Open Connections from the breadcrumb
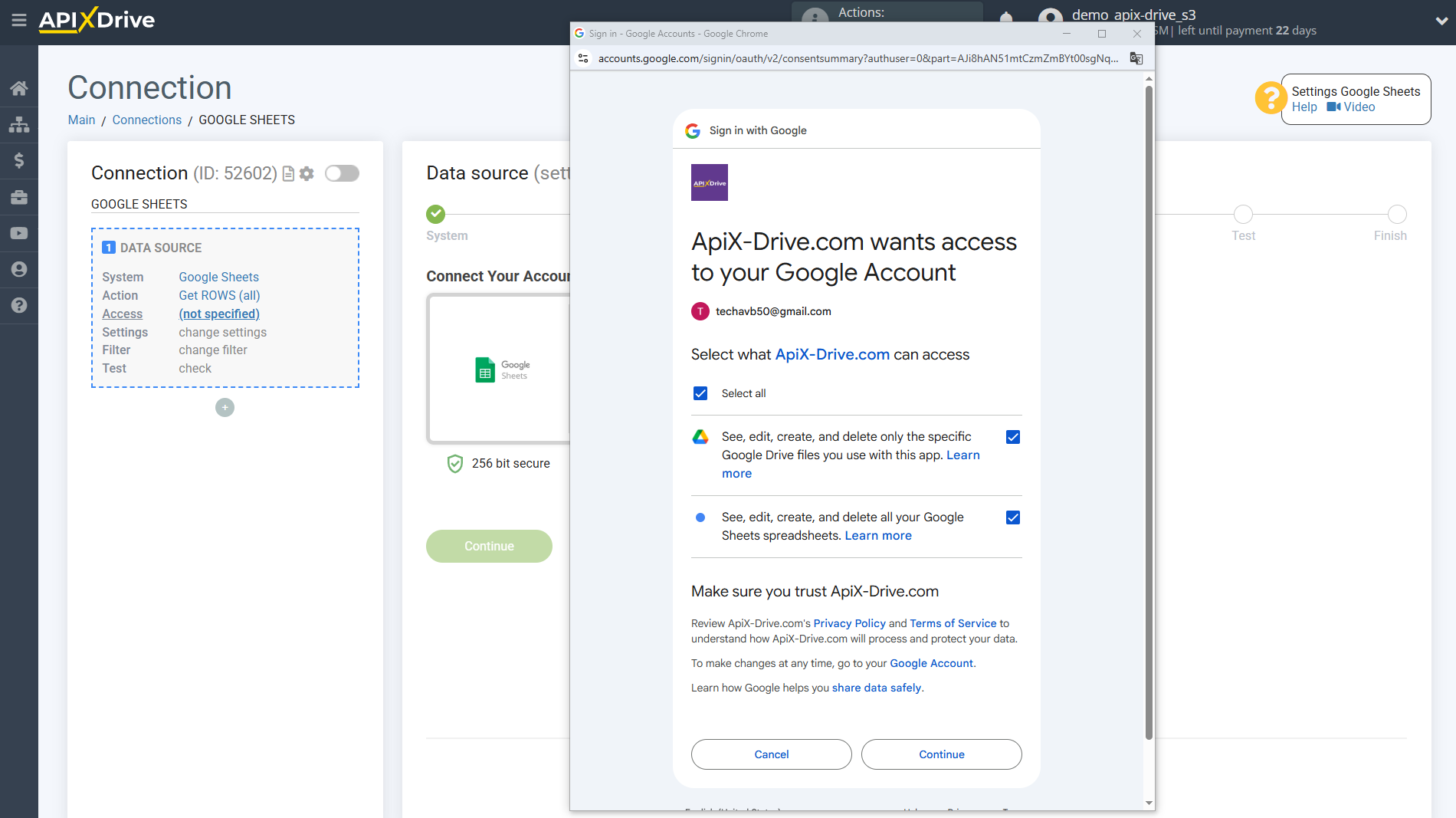 tap(146, 120)
